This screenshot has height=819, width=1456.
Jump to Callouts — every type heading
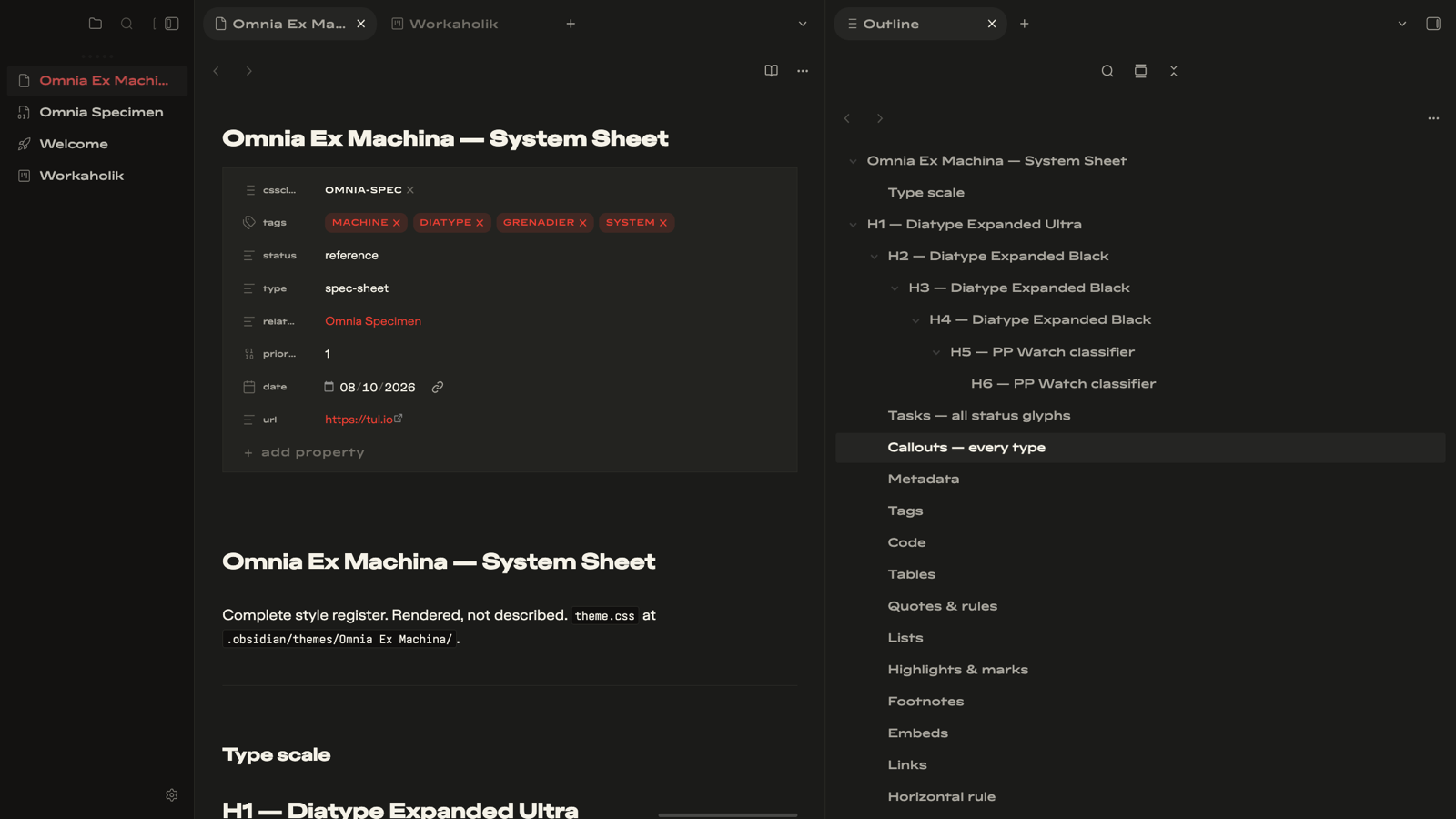[x=1140, y=448]
